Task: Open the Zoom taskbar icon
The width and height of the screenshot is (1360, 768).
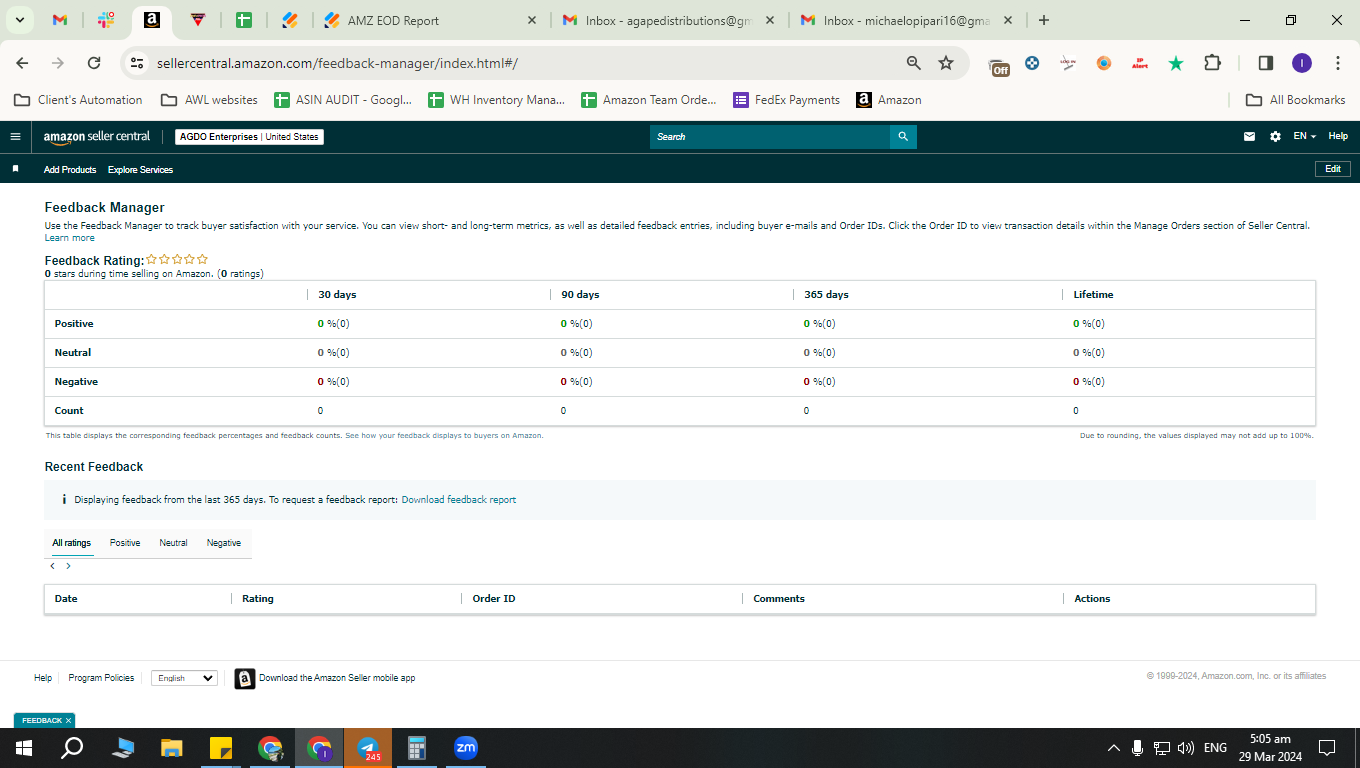Action: (466, 748)
